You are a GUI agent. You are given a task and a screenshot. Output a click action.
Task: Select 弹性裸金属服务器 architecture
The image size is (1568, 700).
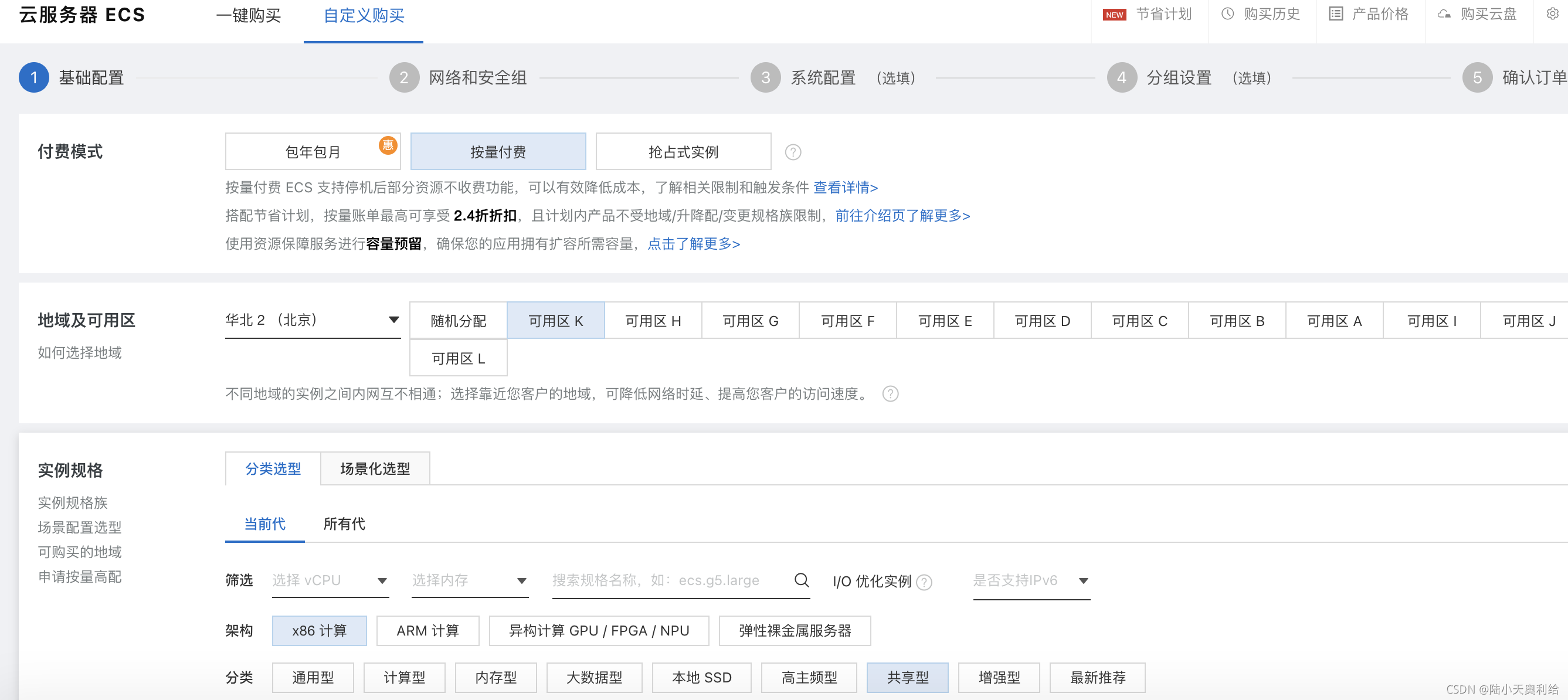(x=795, y=631)
